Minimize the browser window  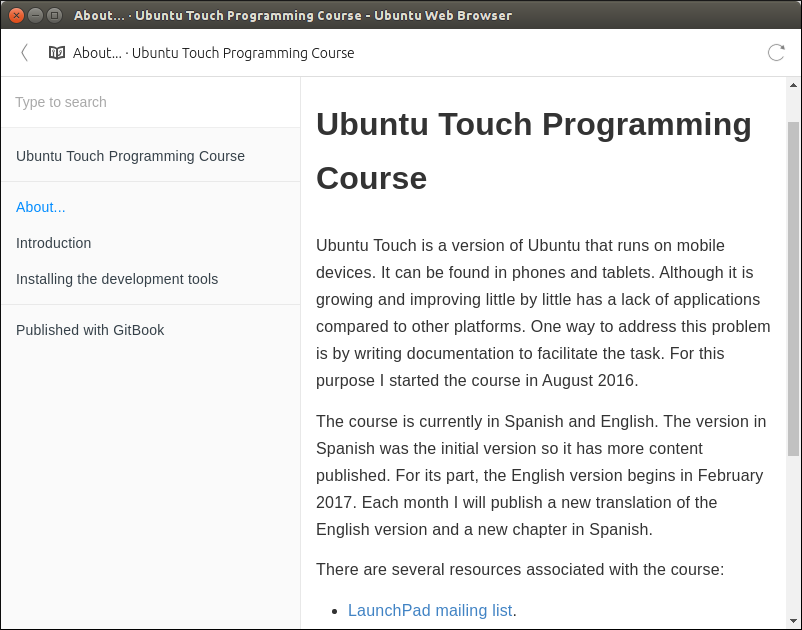(x=35, y=15)
